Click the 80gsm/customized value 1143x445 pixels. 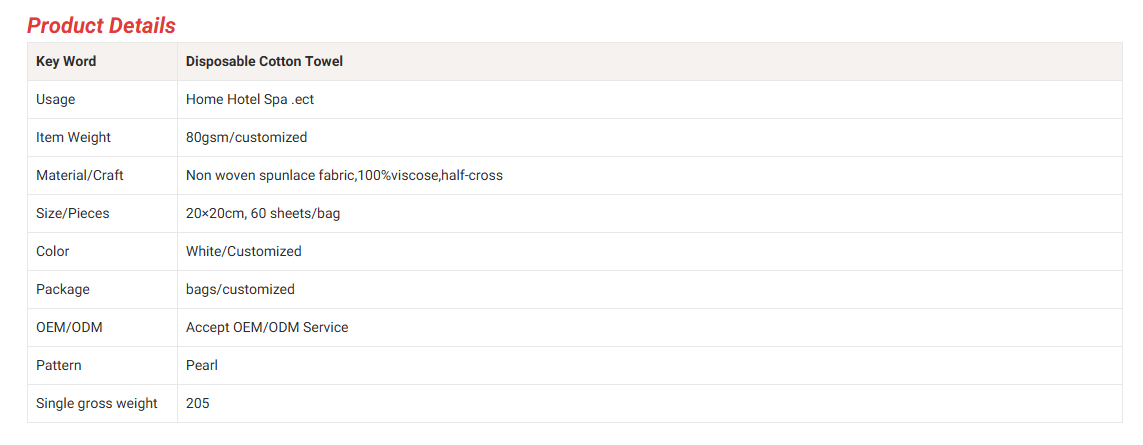click(x=246, y=137)
